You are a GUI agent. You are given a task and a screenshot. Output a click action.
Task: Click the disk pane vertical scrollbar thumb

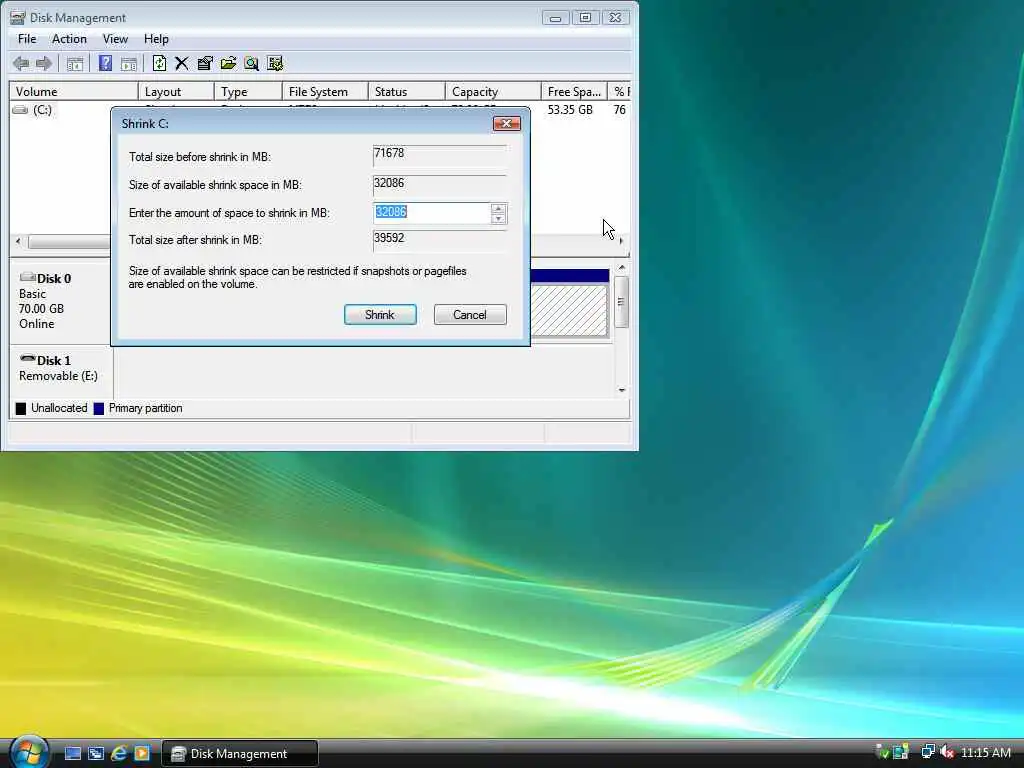point(622,302)
